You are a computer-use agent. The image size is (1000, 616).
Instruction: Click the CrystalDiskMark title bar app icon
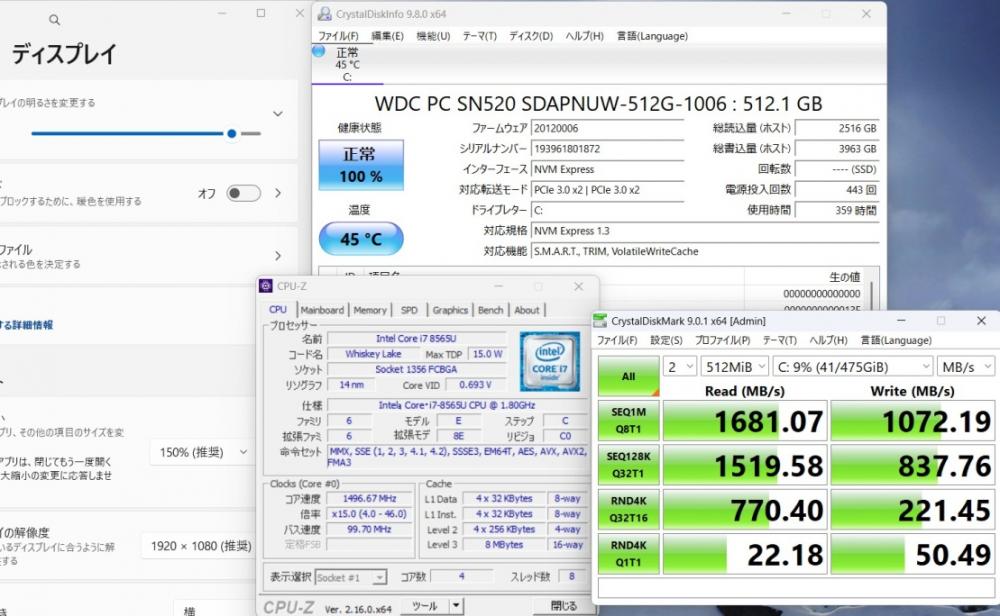pos(600,321)
